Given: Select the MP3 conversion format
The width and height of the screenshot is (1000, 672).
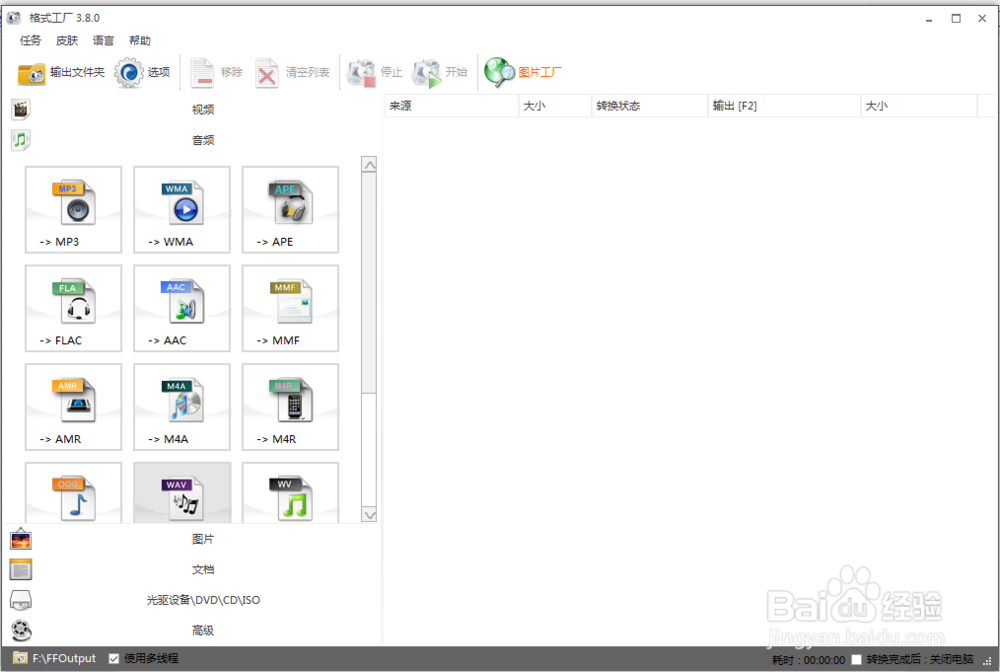Looking at the screenshot, I should tap(73, 210).
